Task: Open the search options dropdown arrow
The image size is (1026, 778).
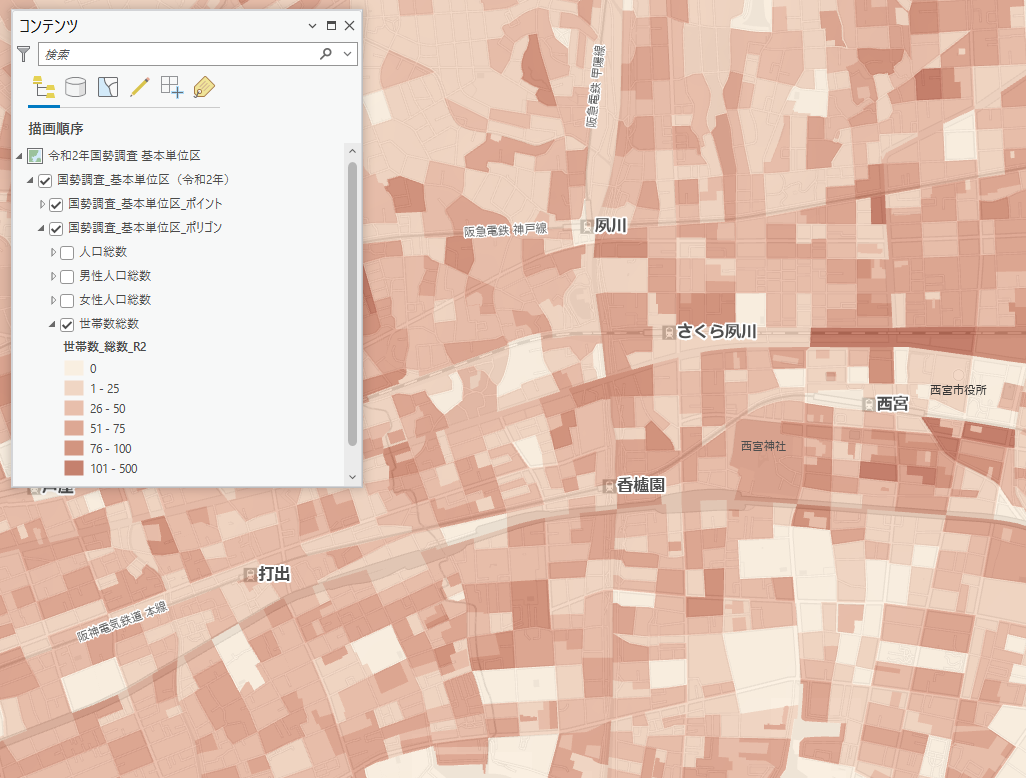Action: [347, 54]
